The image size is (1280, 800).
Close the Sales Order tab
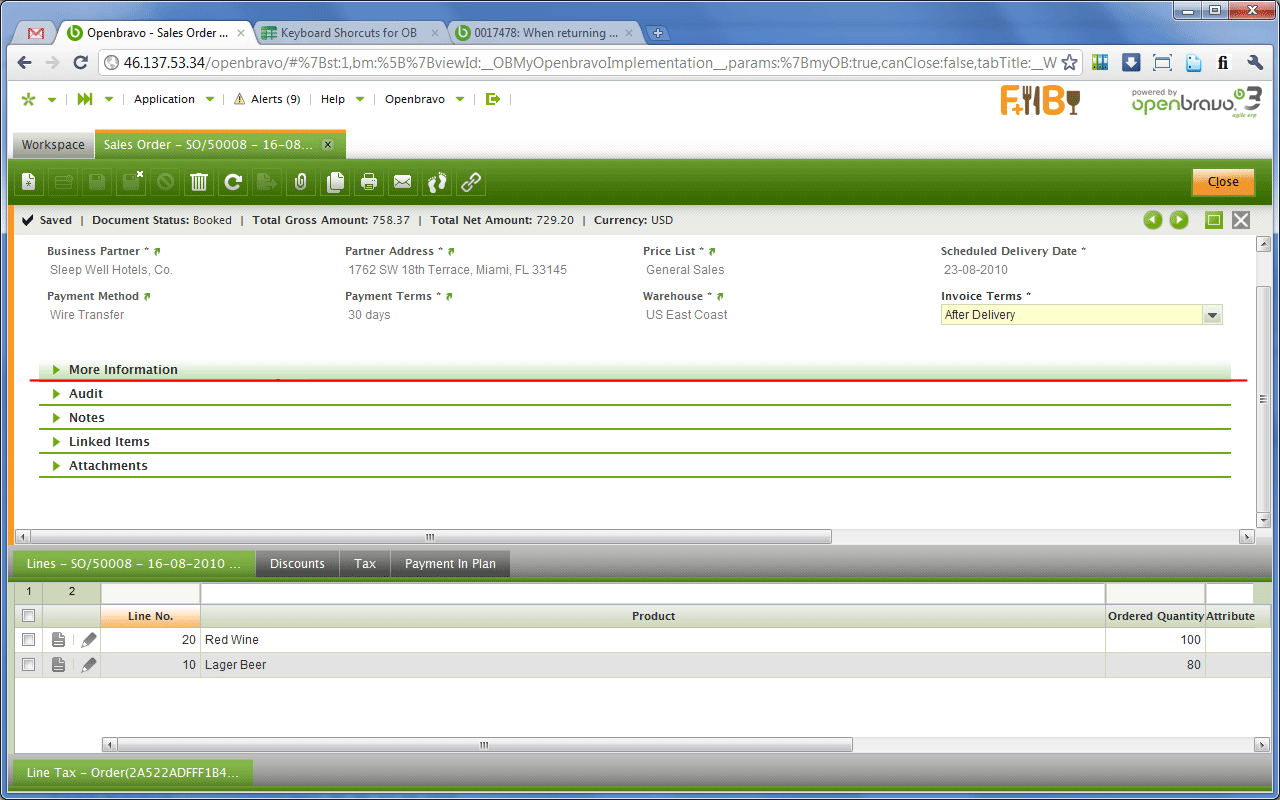327,145
